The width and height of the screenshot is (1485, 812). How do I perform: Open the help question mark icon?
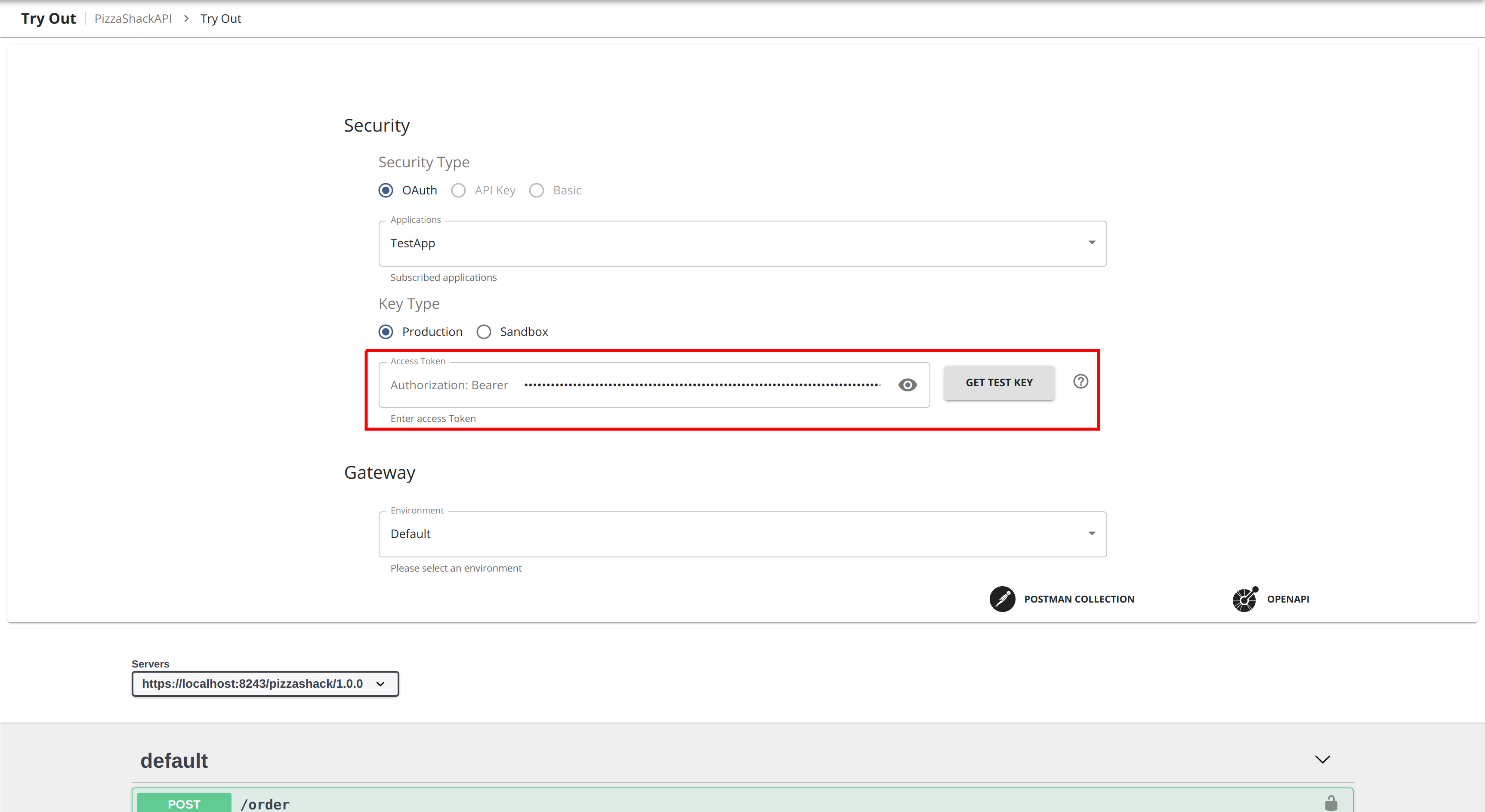click(x=1081, y=381)
